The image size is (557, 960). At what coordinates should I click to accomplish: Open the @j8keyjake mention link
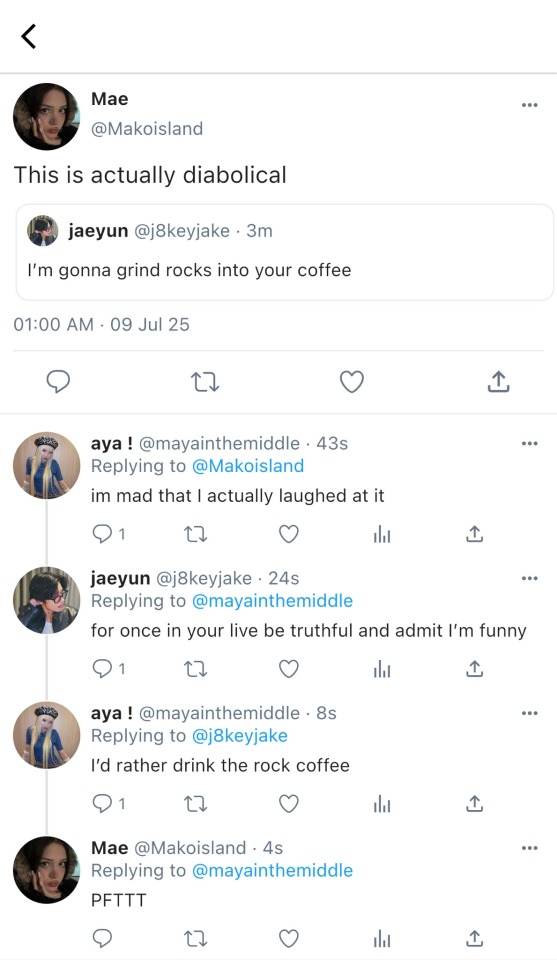[240, 735]
